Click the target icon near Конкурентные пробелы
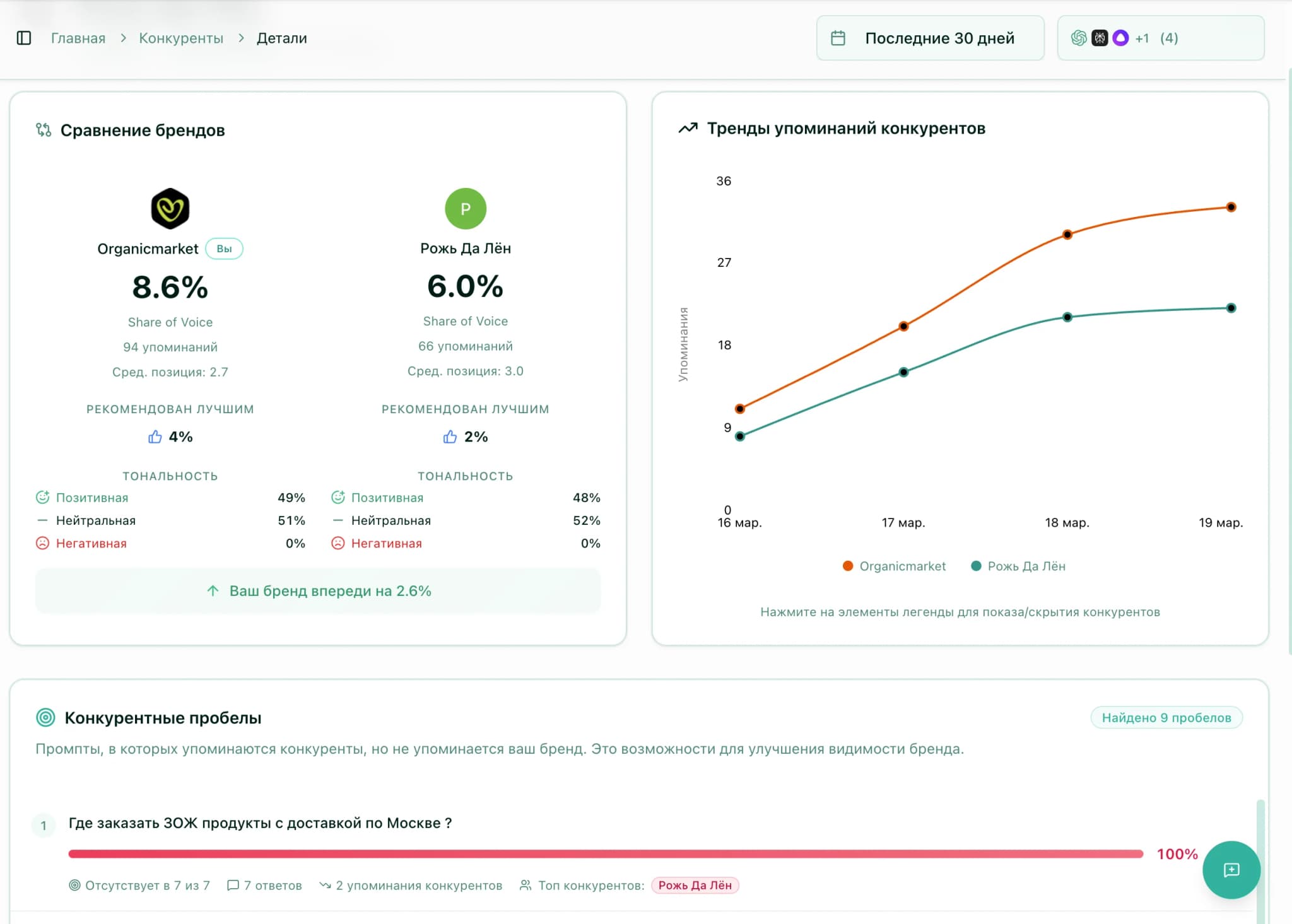 [x=45, y=717]
